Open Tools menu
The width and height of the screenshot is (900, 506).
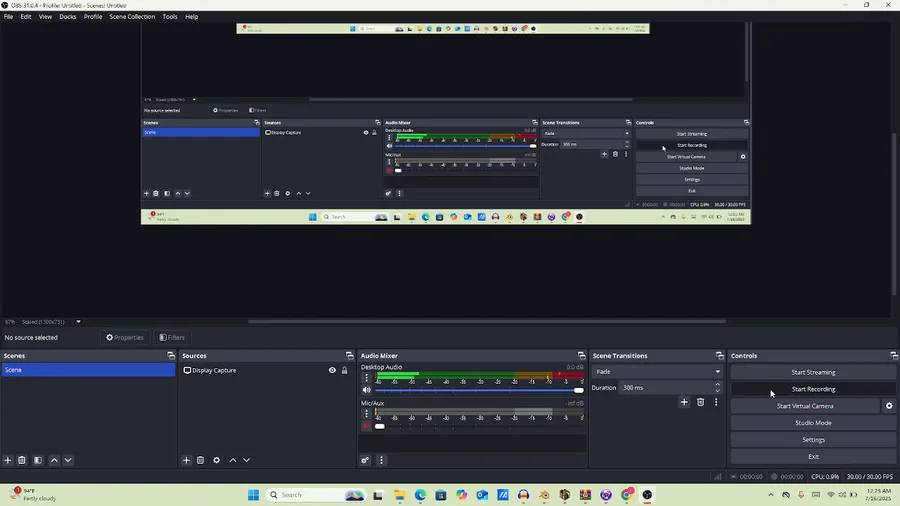[170, 17]
